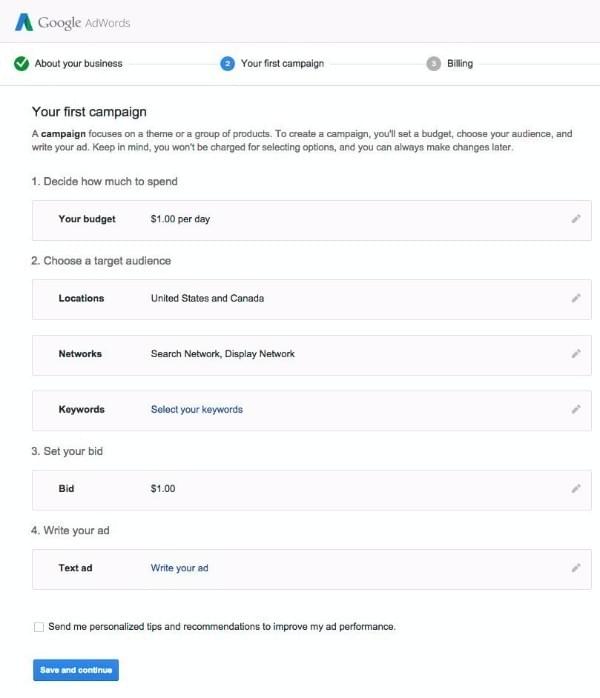Click the Bid row pencil icon
600x698 pixels.
click(x=576, y=489)
